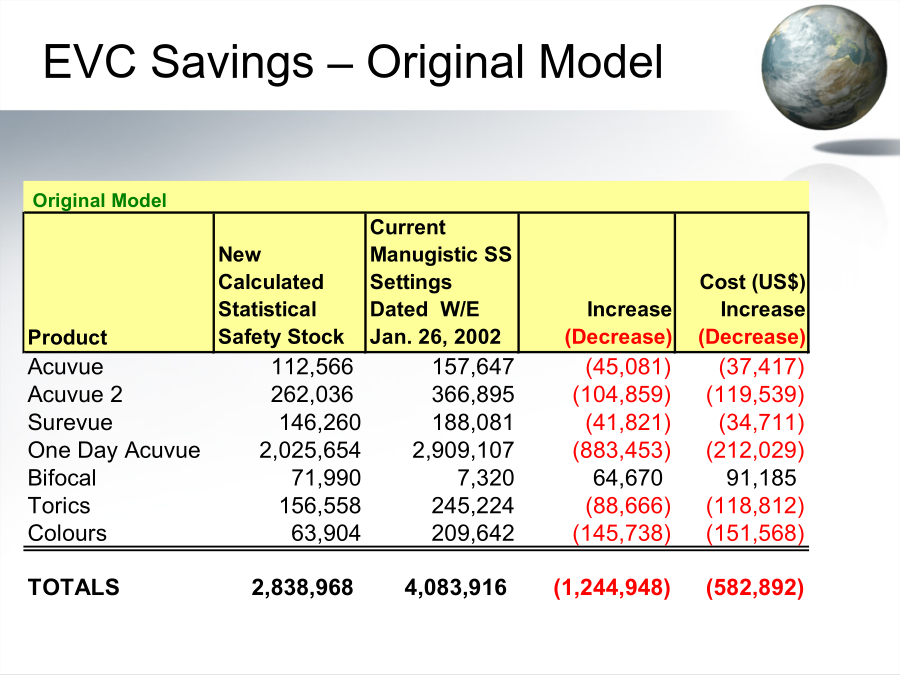Select the 'Surevue' product row label

pyautogui.click(x=70, y=422)
